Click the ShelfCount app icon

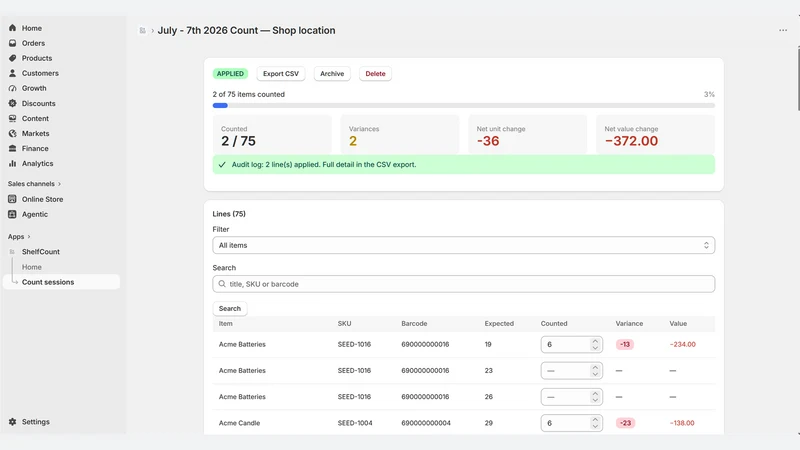[x=12, y=252]
